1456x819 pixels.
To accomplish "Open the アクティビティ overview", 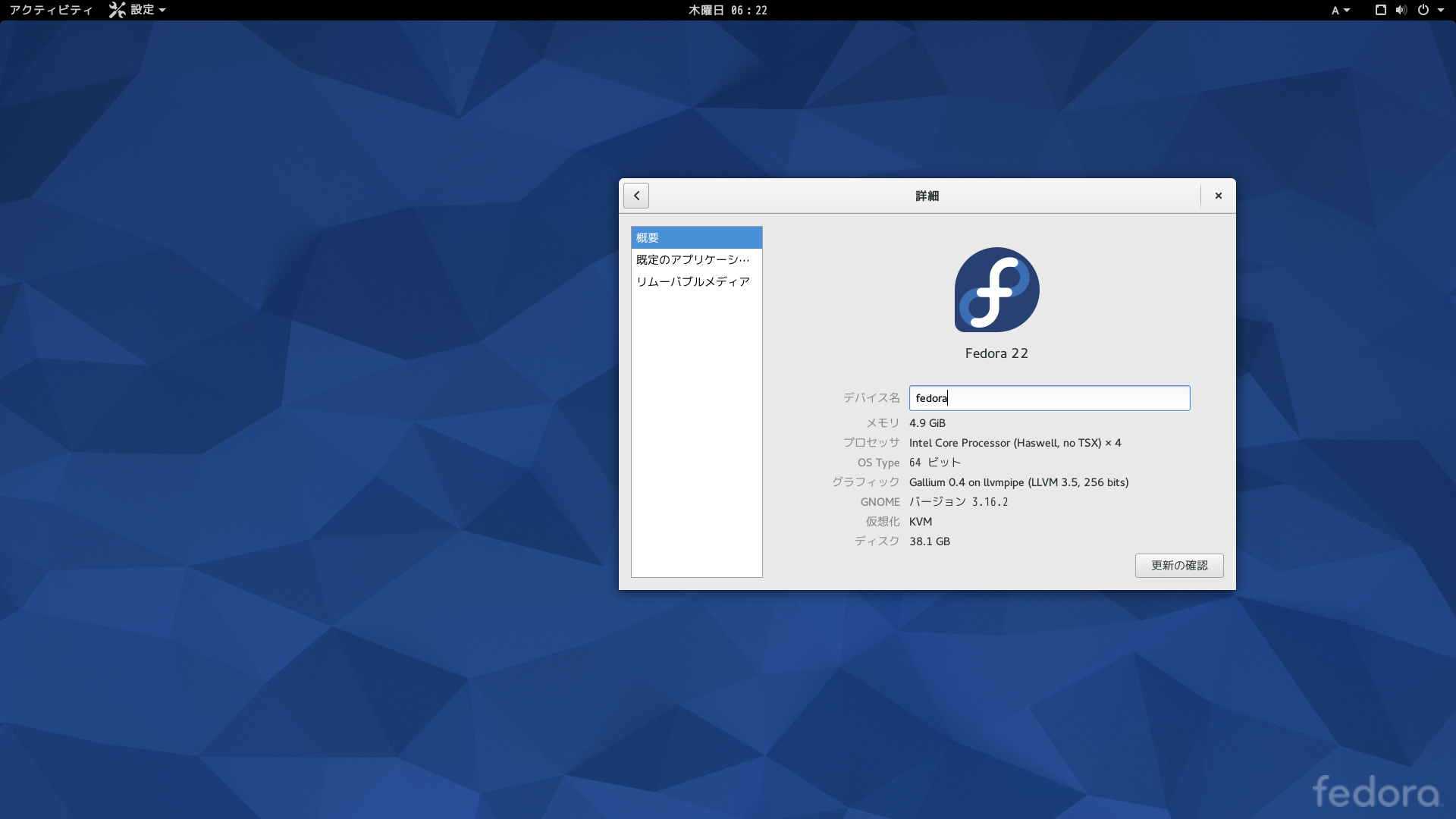I will (51, 10).
